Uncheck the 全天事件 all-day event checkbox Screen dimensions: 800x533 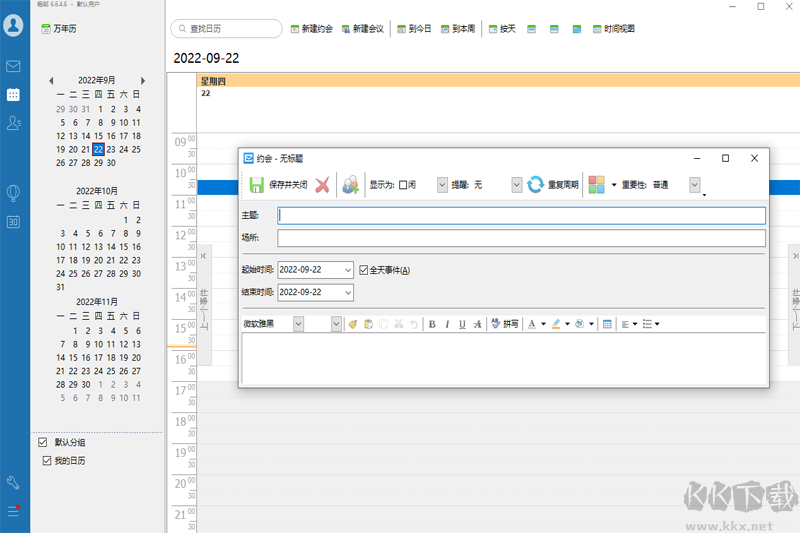[364, 270]
